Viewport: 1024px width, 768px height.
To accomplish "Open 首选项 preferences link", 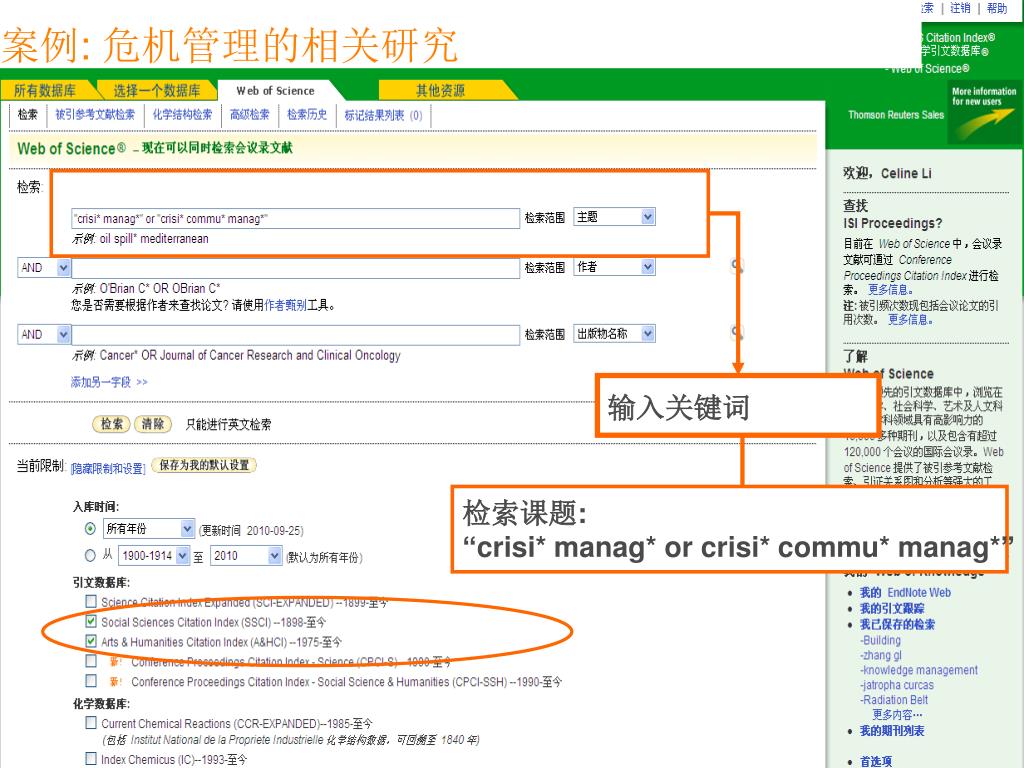I will click(x=876, y=761).
